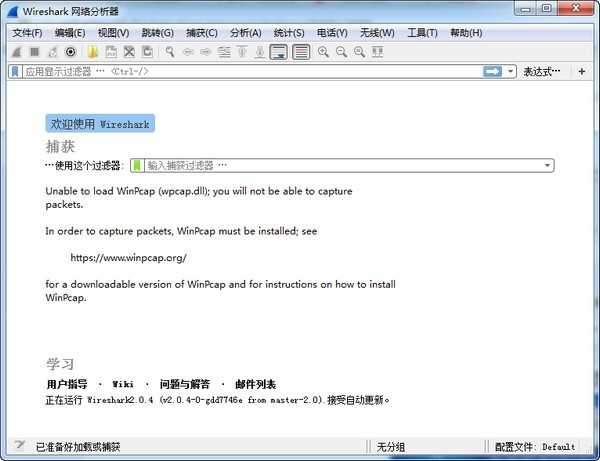Image resolution: width=600 pixels, height=461 pixels.
Task: Click the go forward arrow icon
Action: pos(206,52)
